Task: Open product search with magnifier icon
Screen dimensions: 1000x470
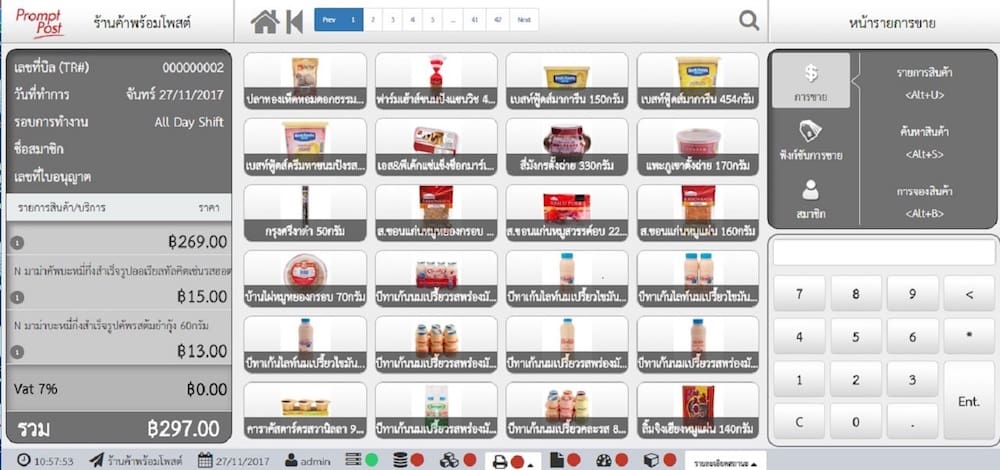Action: pos(748,20)
